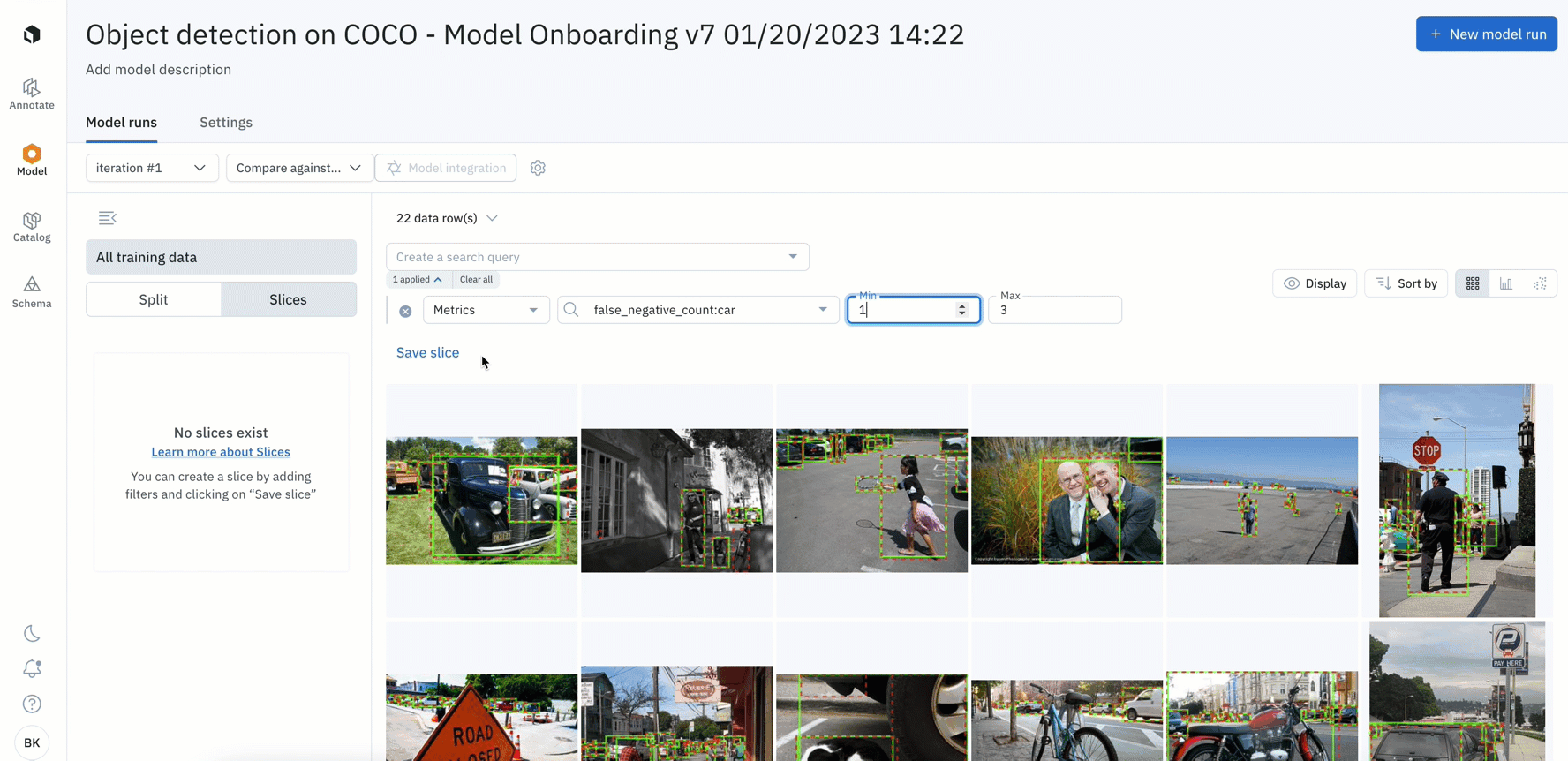Open the Schema section
The height and width of the screenshot is (761, 1568).
[x=32, y=292]
